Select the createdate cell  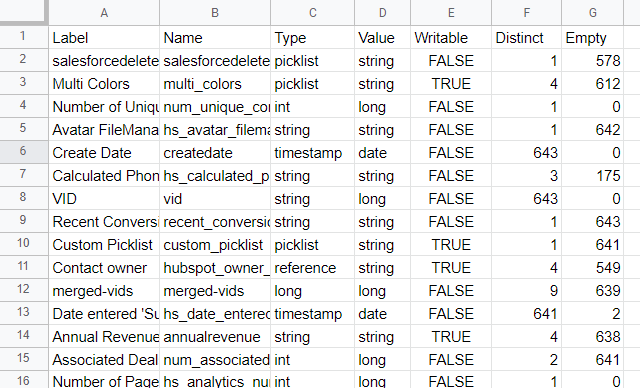(215, 153)
